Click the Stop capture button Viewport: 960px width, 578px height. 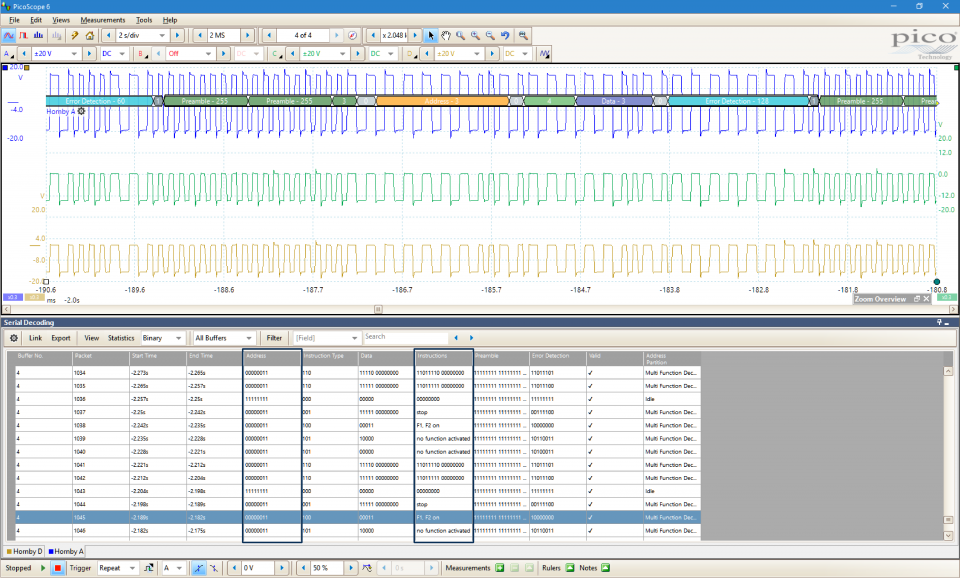(x=58, y=568)
